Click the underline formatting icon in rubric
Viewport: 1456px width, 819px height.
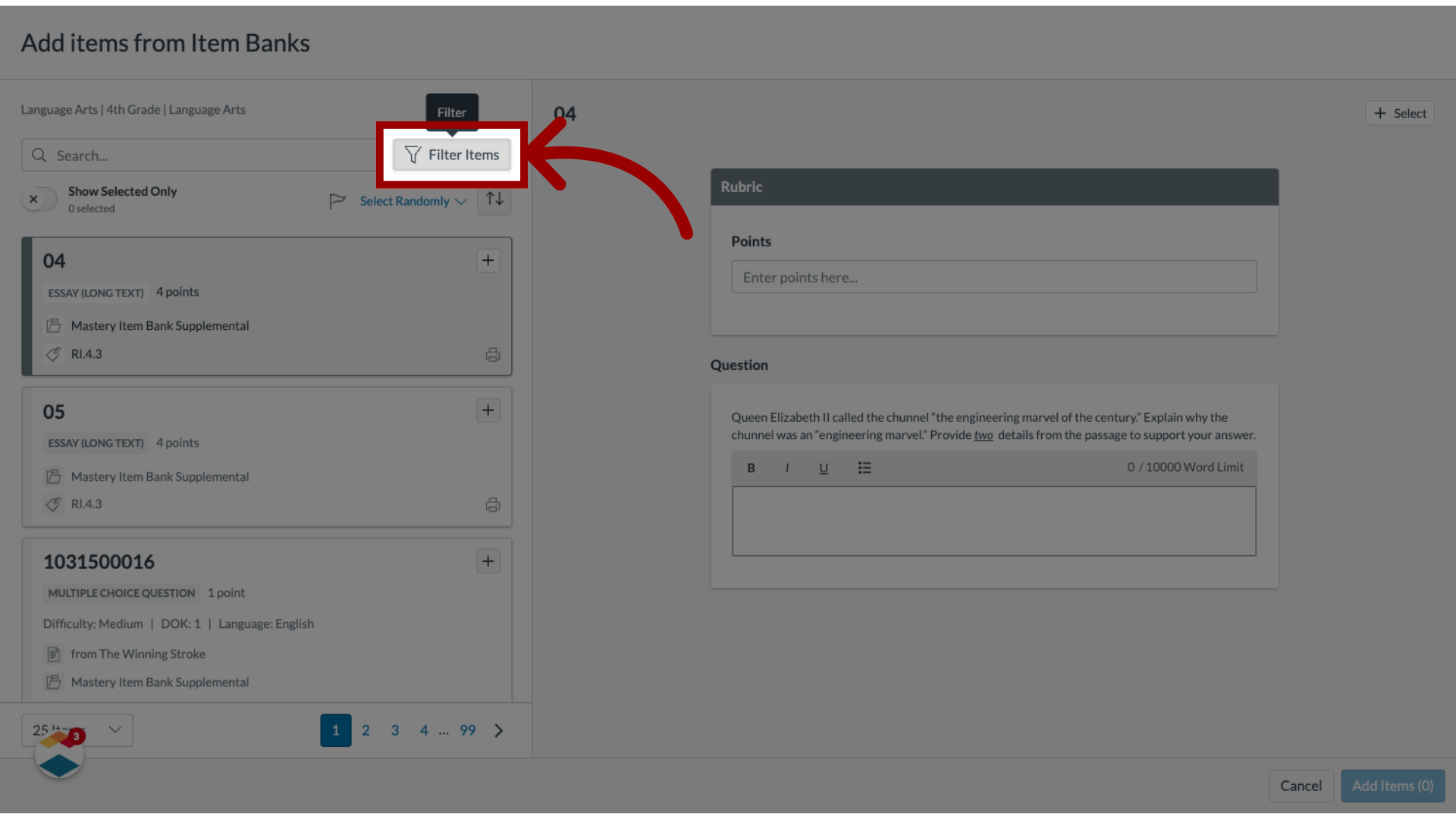823,467
